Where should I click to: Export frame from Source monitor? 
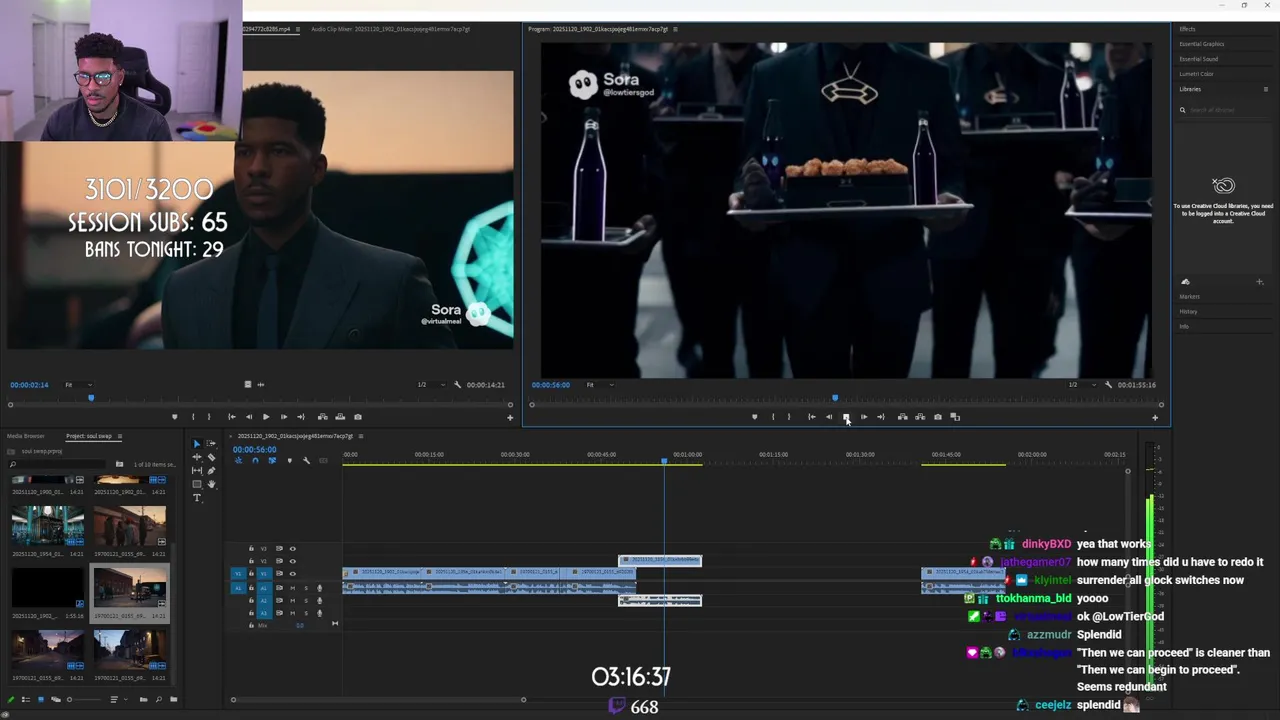pos(358,417)
